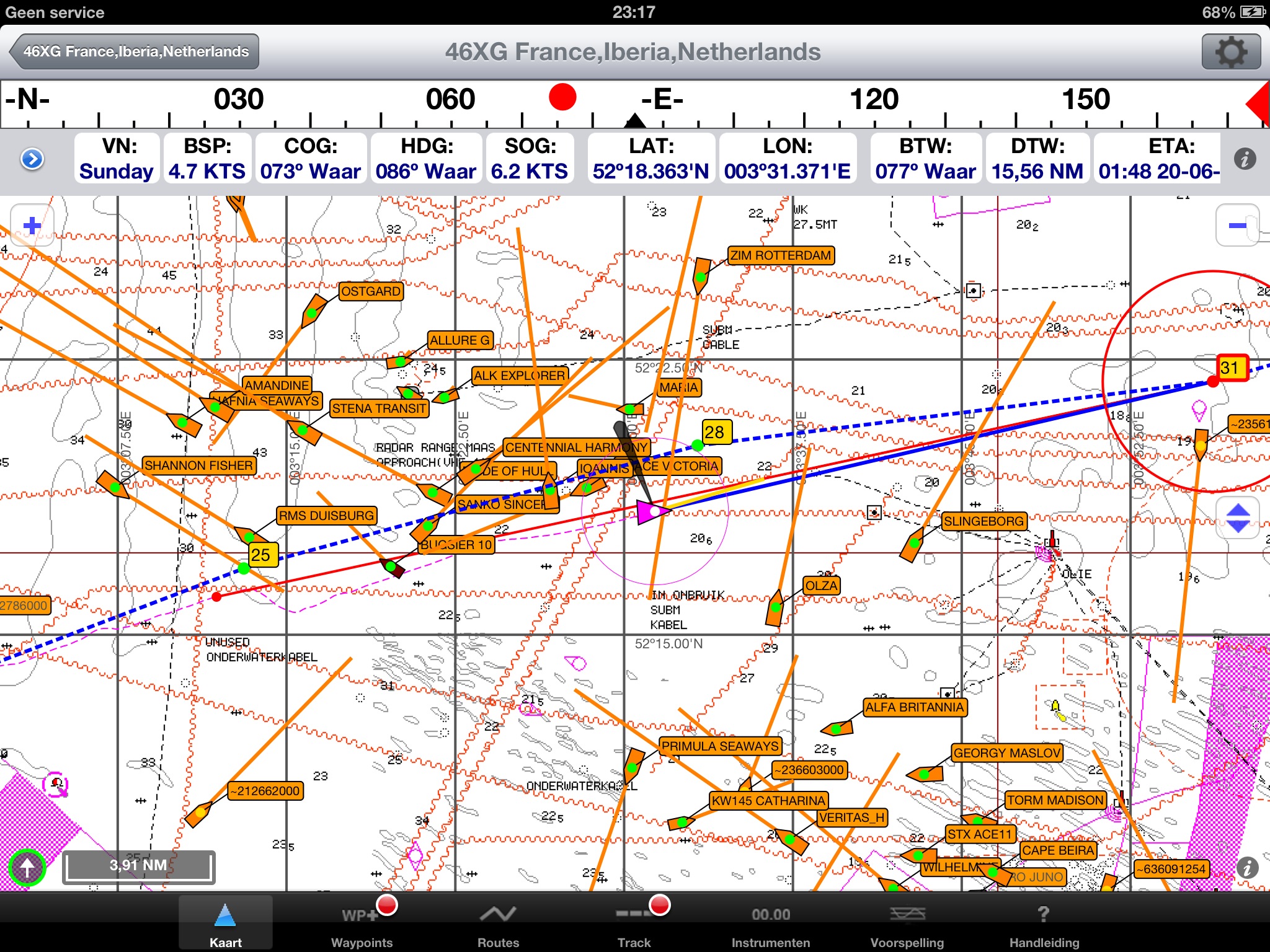This screenshot has height=952, width=1270.
Task: Select the DTW 15,56 NM field
Action: tap(1037, 159)
